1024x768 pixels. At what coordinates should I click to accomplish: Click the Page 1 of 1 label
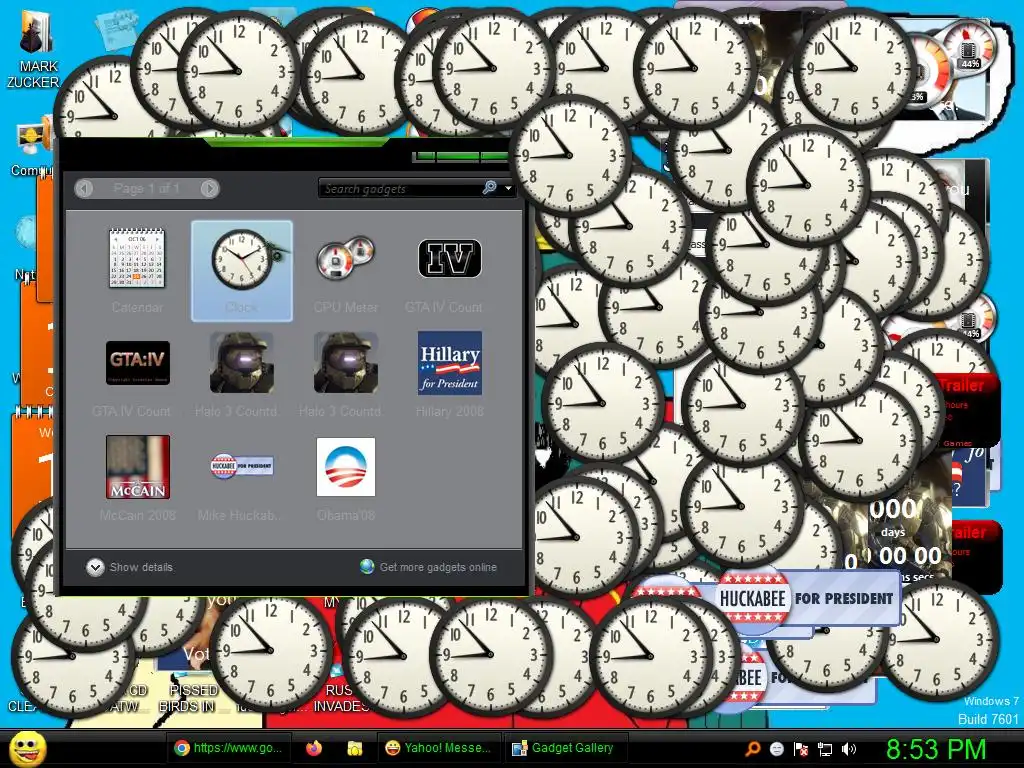(x=146, y=189)
